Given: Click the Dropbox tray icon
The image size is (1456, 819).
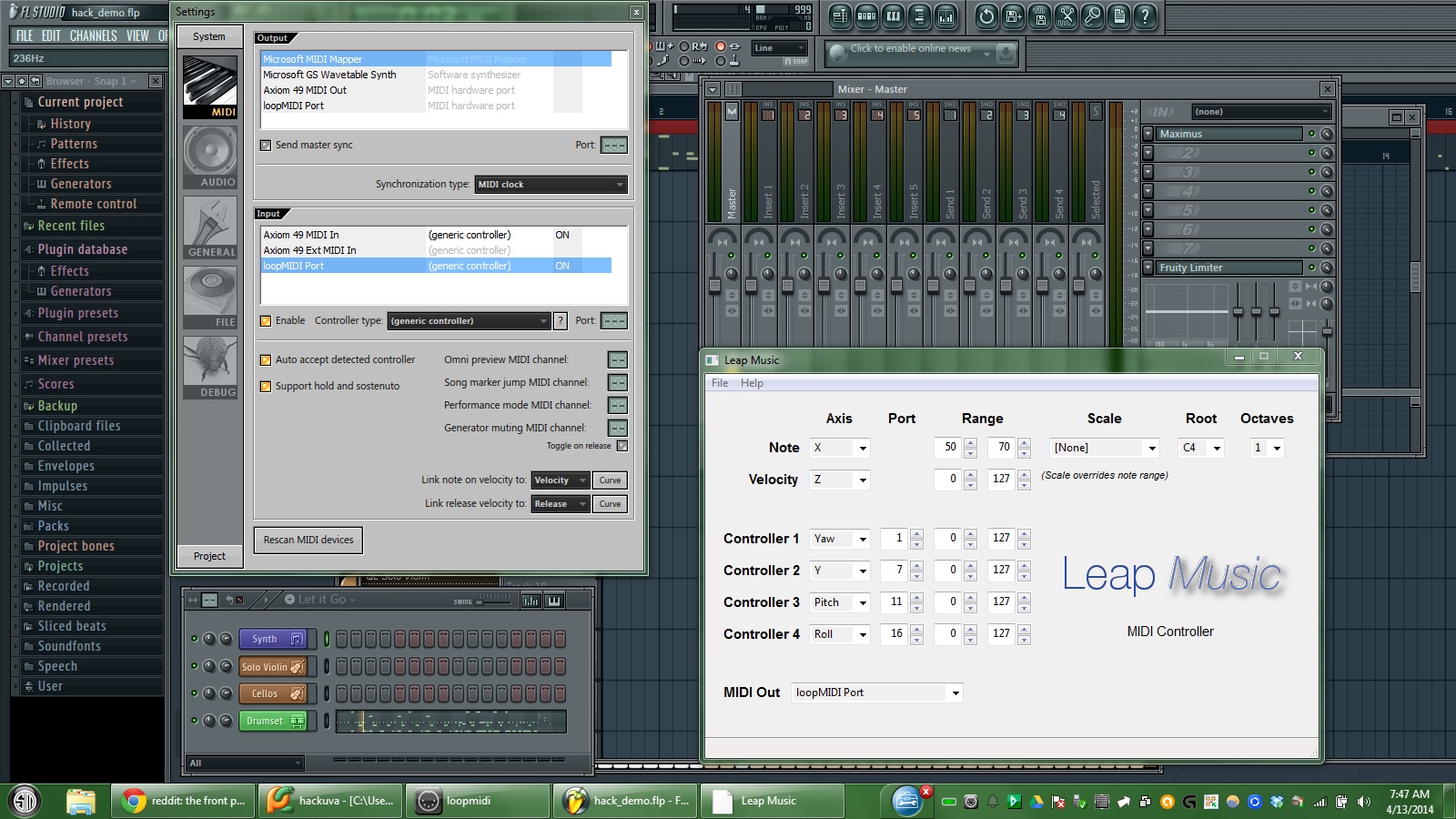Looking at the screenshot, I should tap(1276, 802).
